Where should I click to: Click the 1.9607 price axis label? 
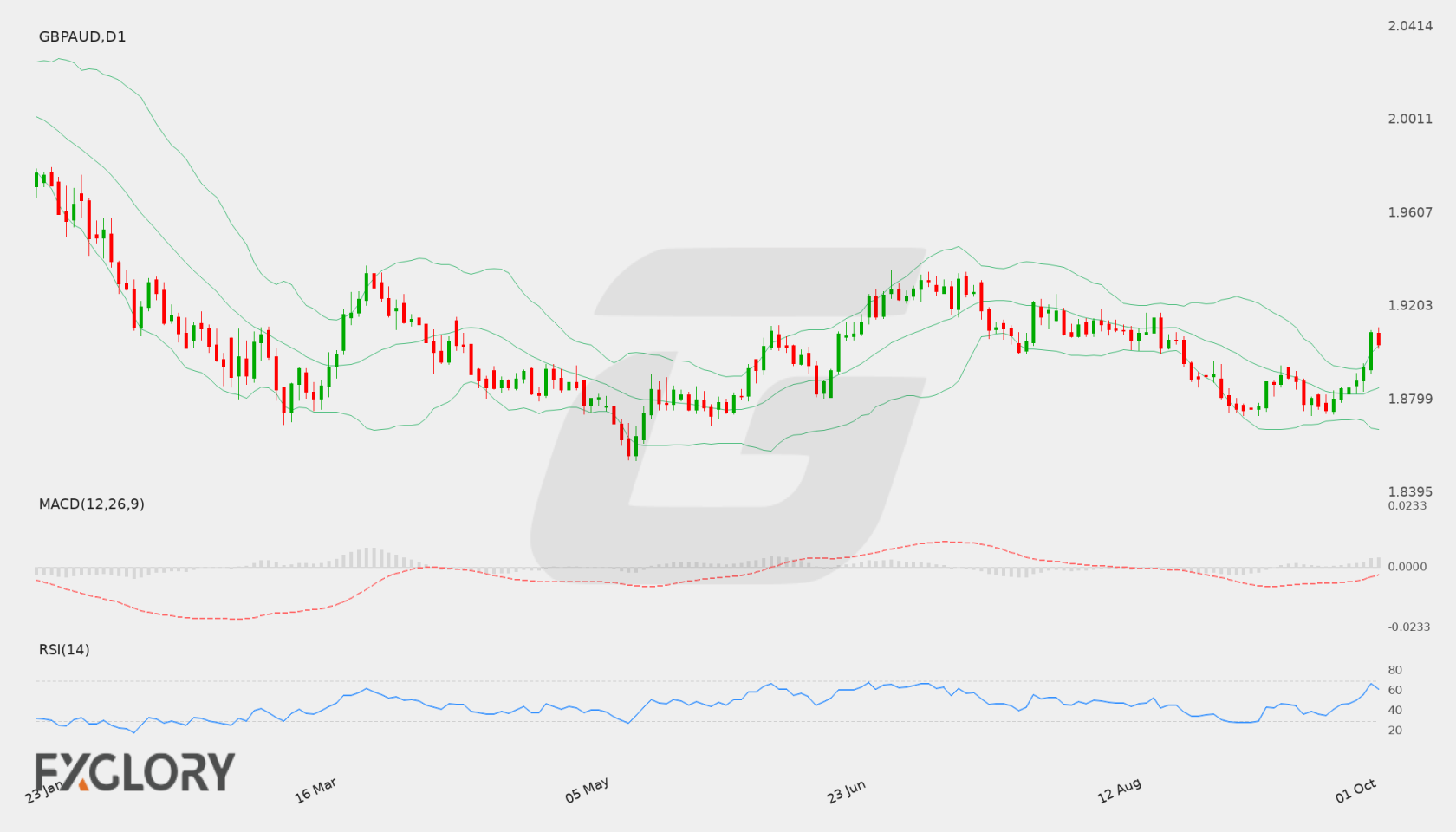pyautogui.click(x=1410, y=212)
